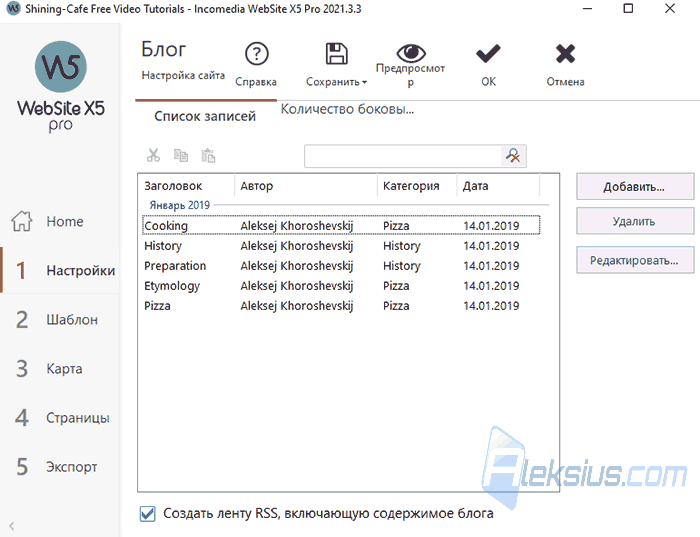Image resolution: width=700 pixels, height=537 pixels.
Task: Click the Отмена cross icon
Action: pos(565,54)
